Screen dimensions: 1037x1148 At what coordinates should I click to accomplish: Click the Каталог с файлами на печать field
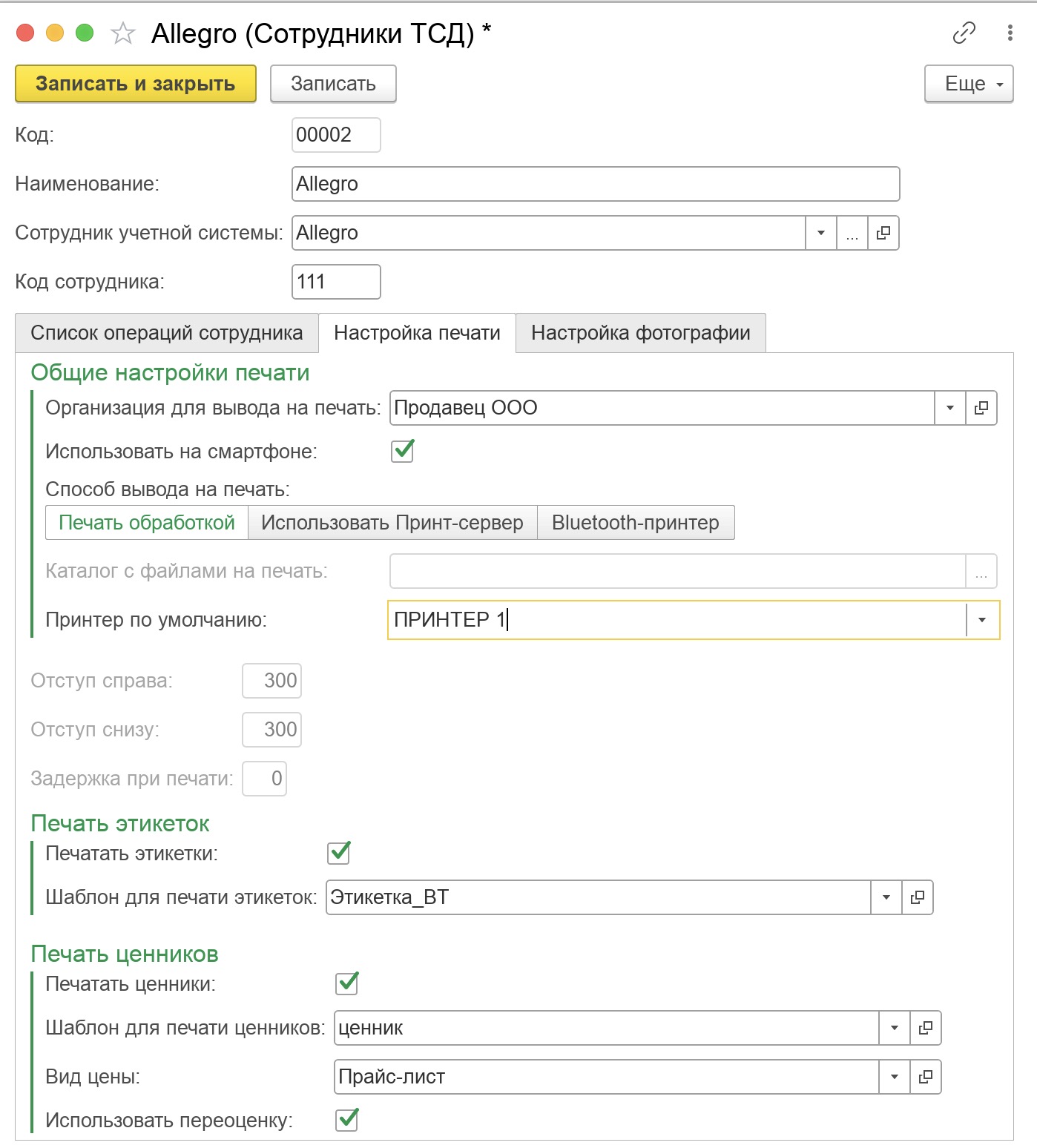click(x=677, y=571)
